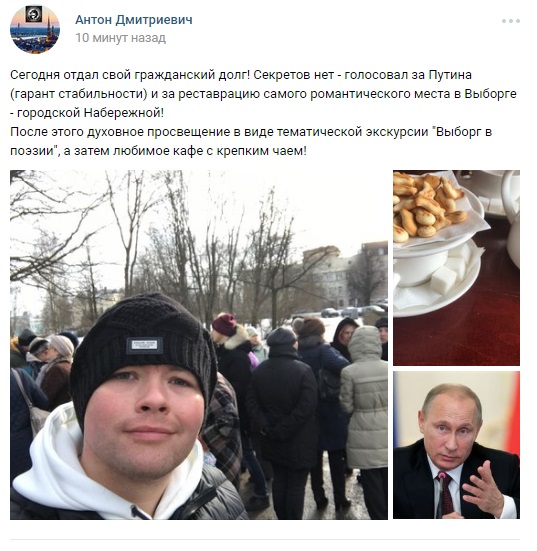Click the label patch on the black beanie
Viewport: 537px width, 551px height.
[x=144, y=345]
